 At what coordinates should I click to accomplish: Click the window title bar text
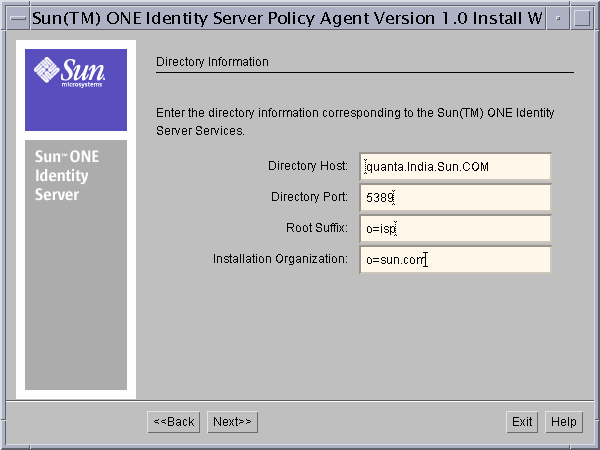[287, 18]
